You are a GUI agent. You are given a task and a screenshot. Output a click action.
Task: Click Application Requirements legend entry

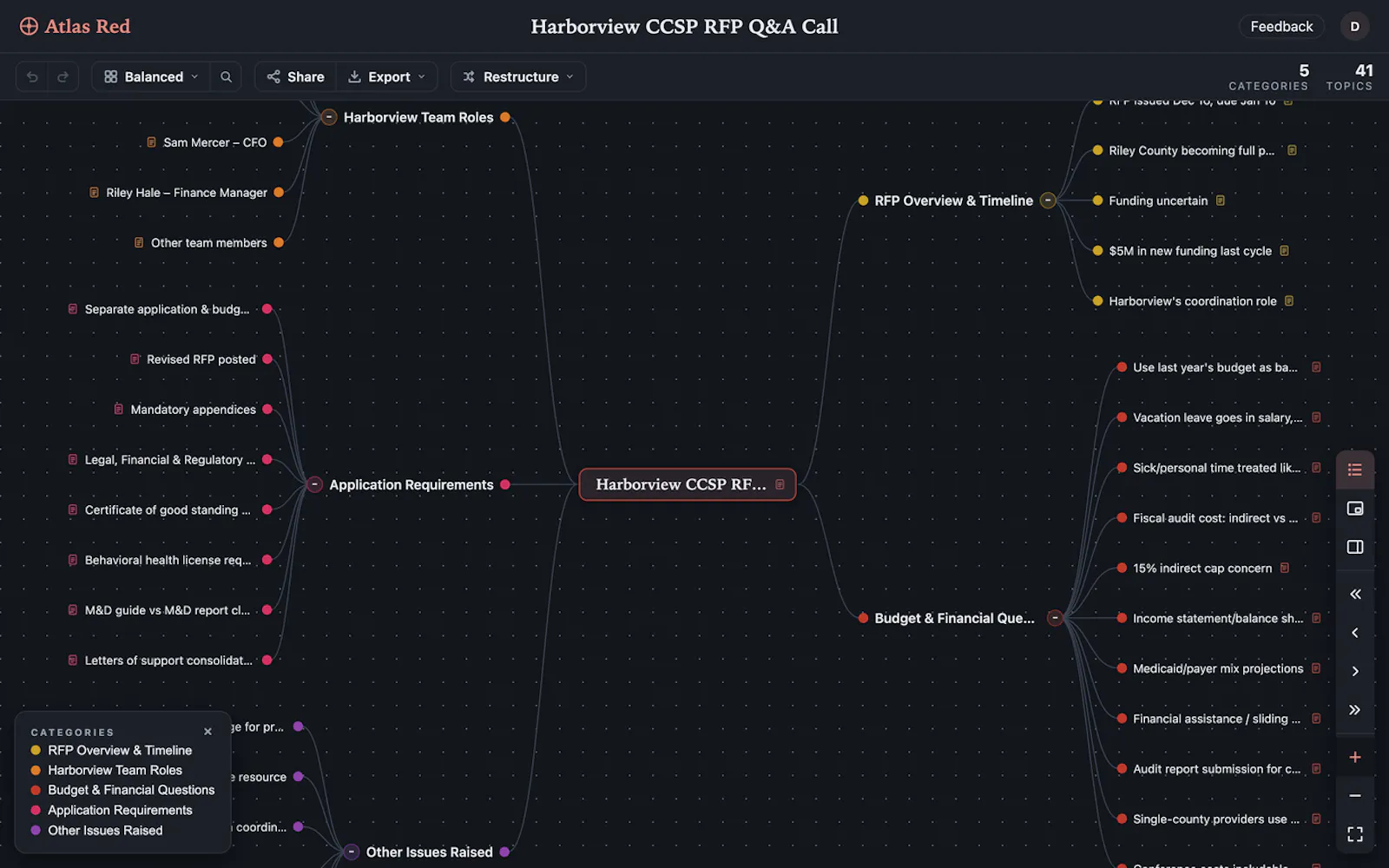click(120, 810)
